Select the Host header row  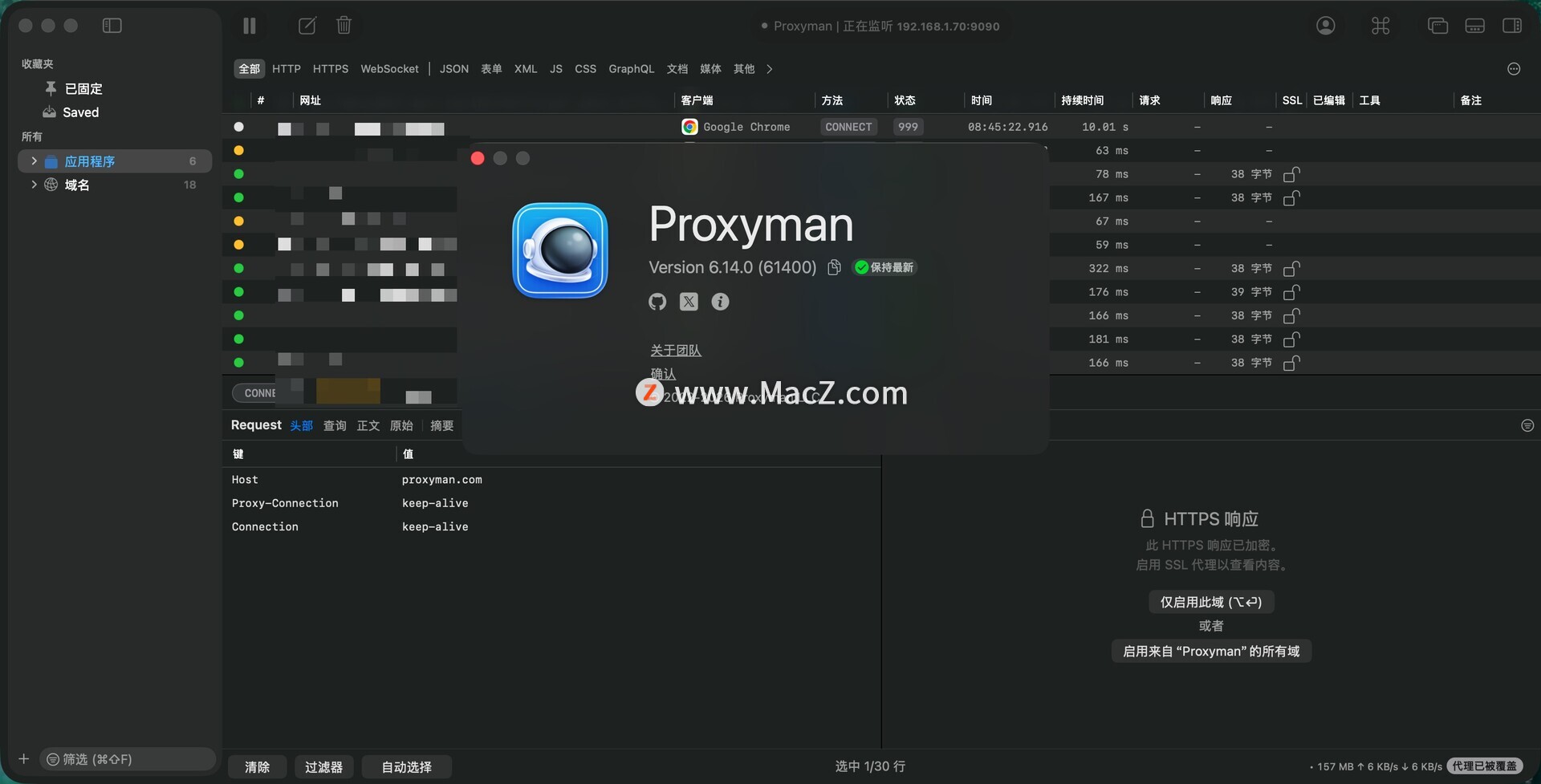click(552, 480)
